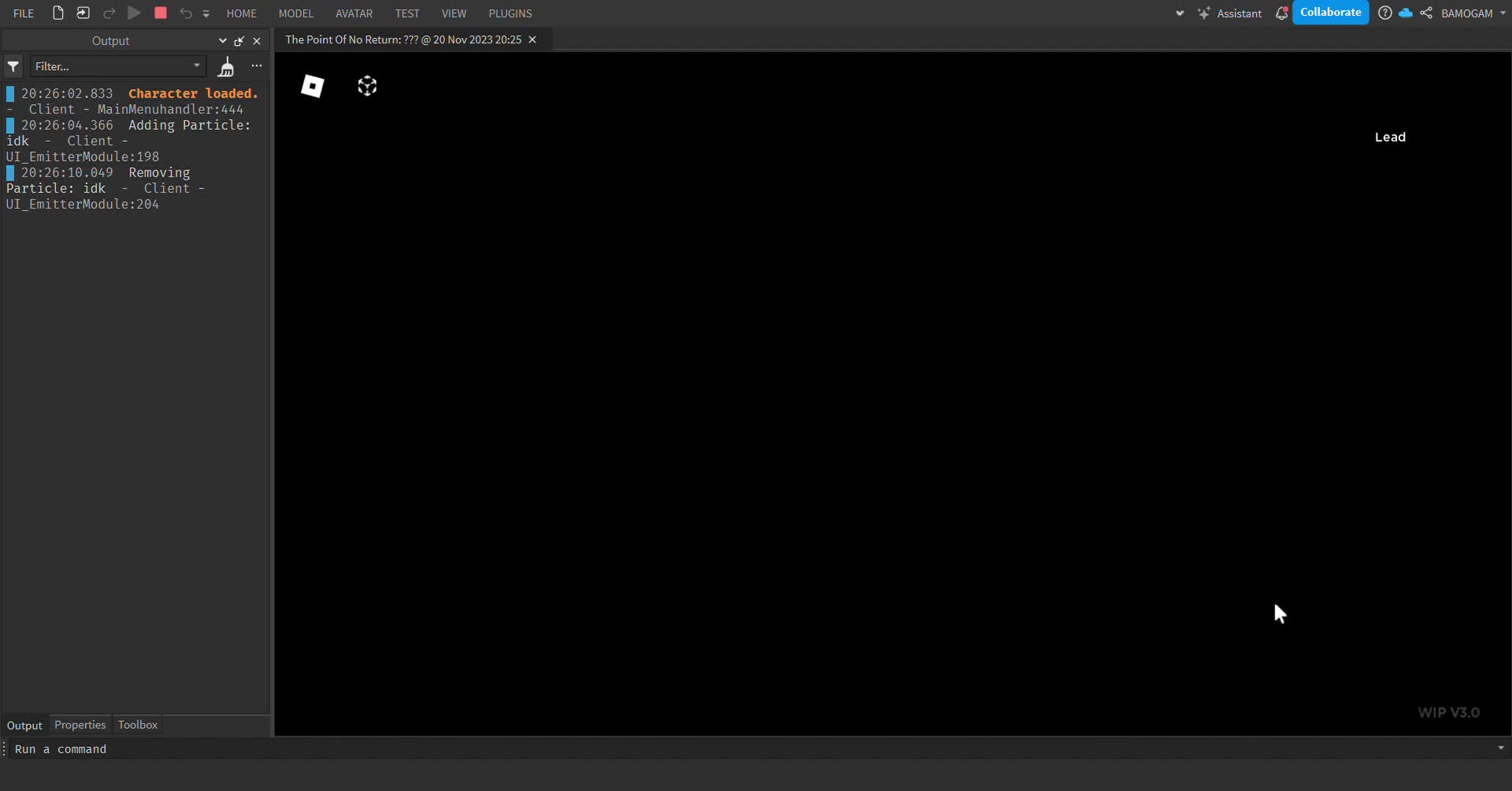Screen dimensions: 1512x791
Task: Open the BAMOGAM account dropdown
Action: click(x=1473, y=13)
